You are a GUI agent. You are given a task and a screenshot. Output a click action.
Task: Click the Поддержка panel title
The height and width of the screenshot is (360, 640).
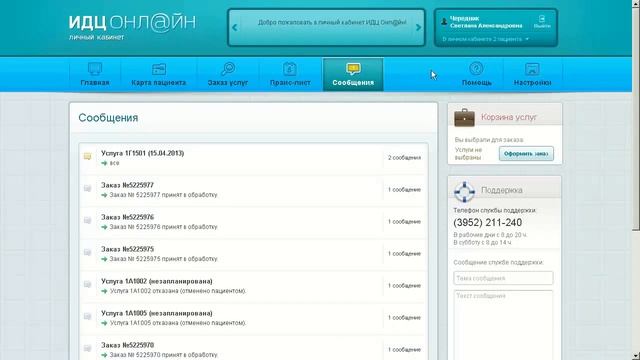pyautogui.click(x=502, y=190)
